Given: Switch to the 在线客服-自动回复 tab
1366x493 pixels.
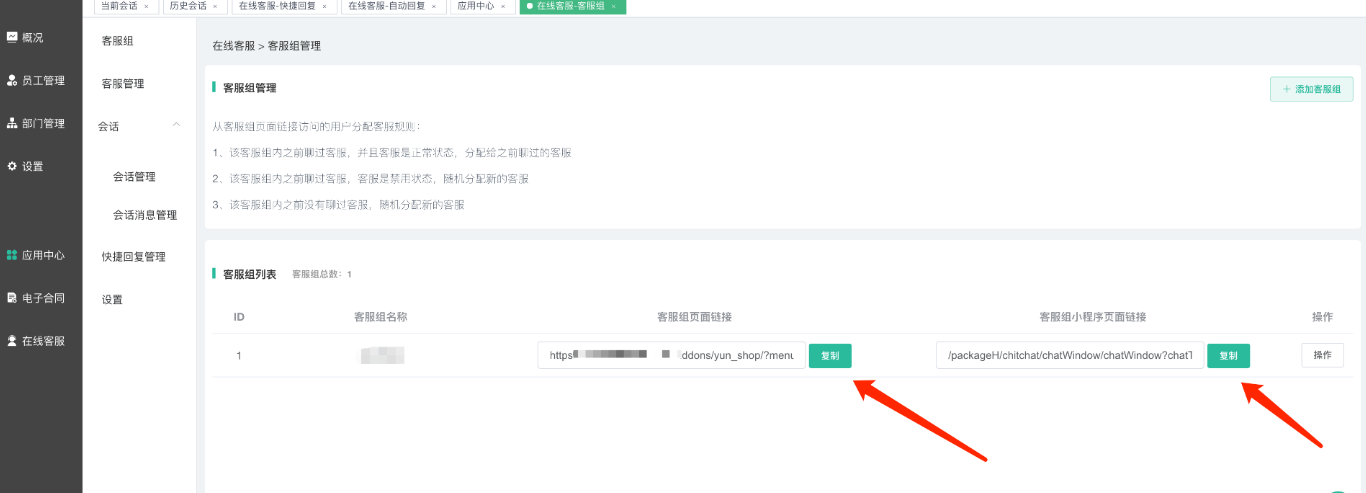Looking at the screenshot, I should click(386, 6).
